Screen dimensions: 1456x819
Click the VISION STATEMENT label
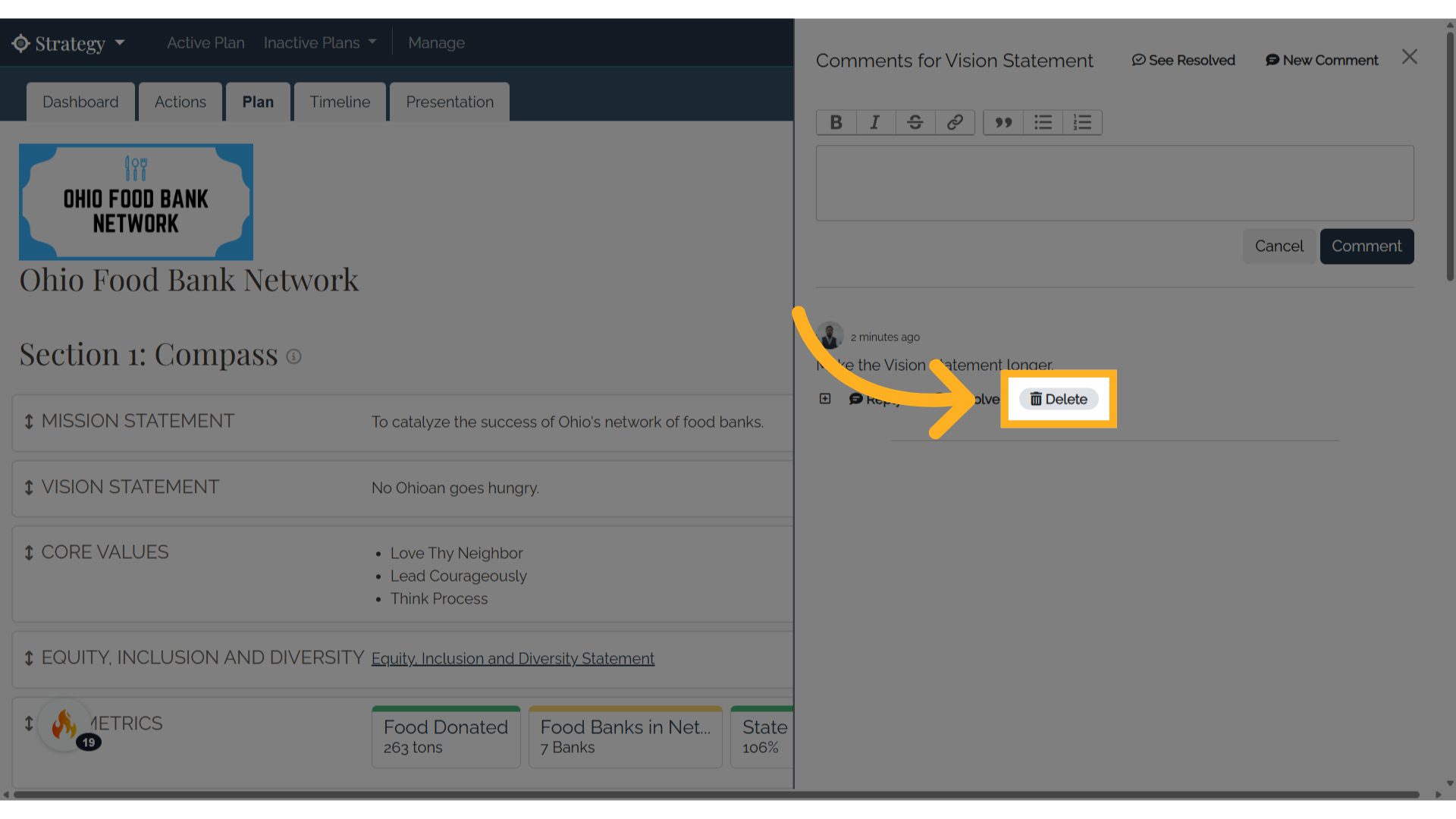pos(130,487)
